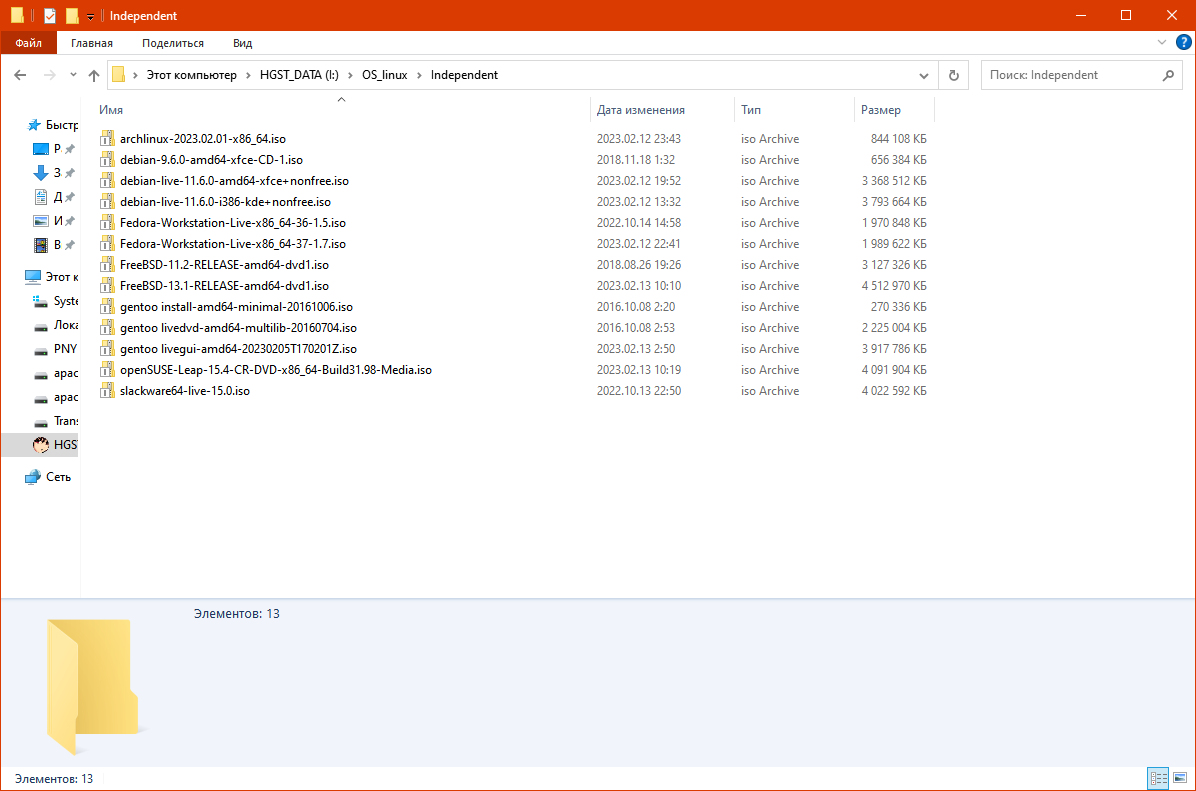The height and width of the screenshot is (791, 1196).
Task: Select openSUSE-Leap-15.4-CR-DVD-x86_64-Build31.98-Media.iso file name
Action: pyautogui.click(x=275, y=369)
